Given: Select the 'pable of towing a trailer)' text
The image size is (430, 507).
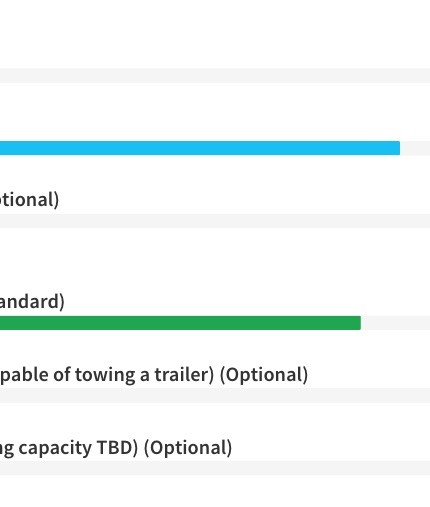Looking at the screenshot, I should pos(107,375).
